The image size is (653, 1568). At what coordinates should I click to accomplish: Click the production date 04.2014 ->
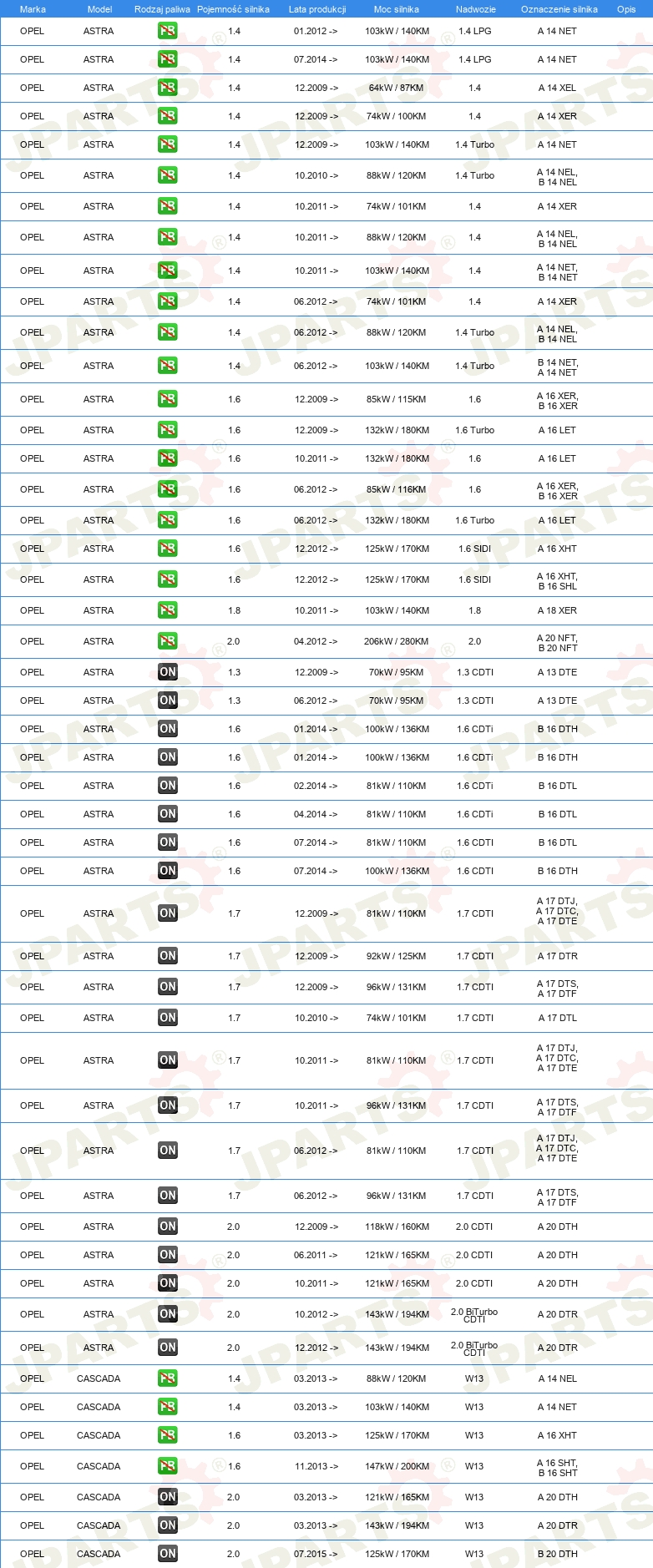coord(316,814)
